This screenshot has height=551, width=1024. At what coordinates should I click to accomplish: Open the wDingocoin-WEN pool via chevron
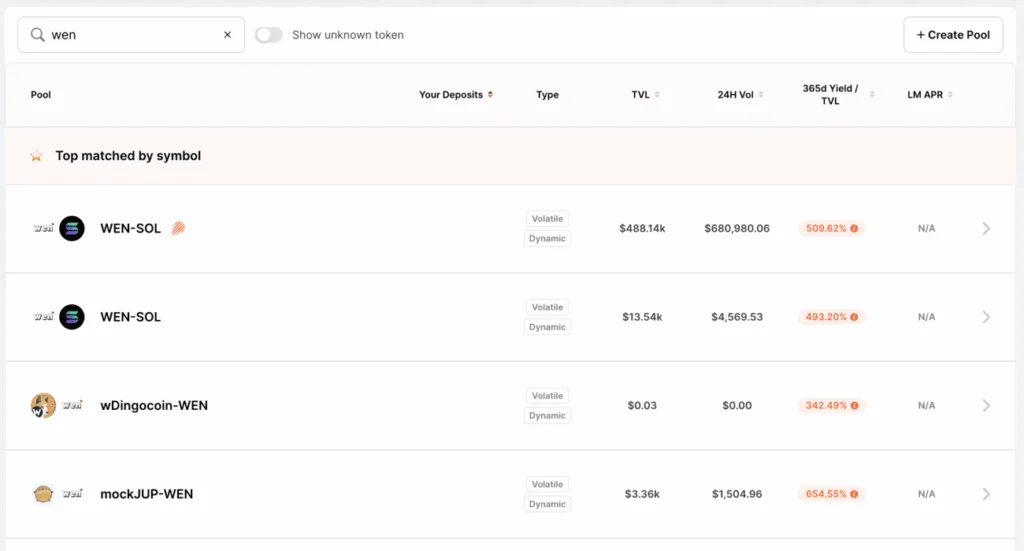pos(986,406)
